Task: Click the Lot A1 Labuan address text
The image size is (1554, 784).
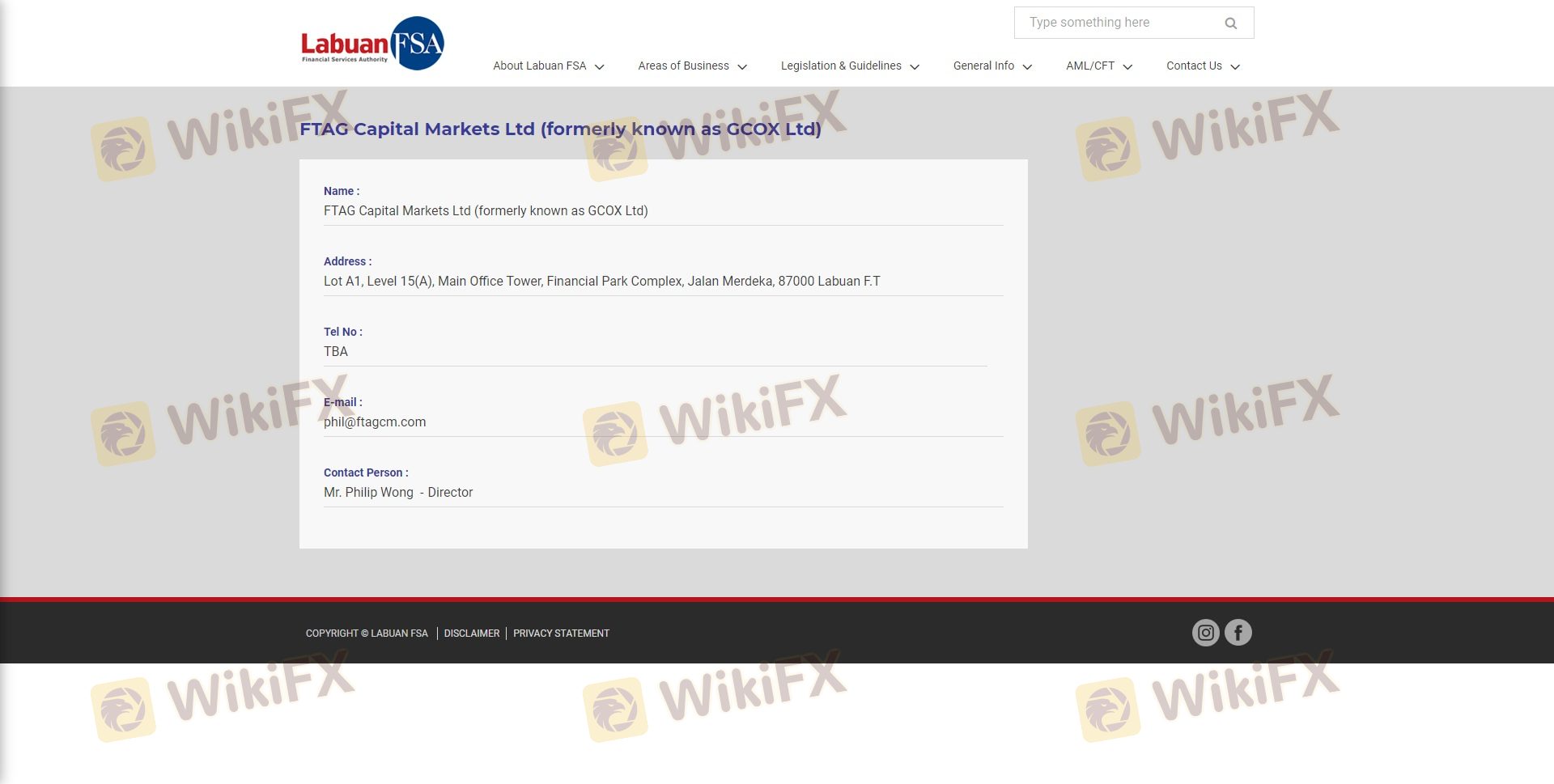Action: [x=601, y=282]
